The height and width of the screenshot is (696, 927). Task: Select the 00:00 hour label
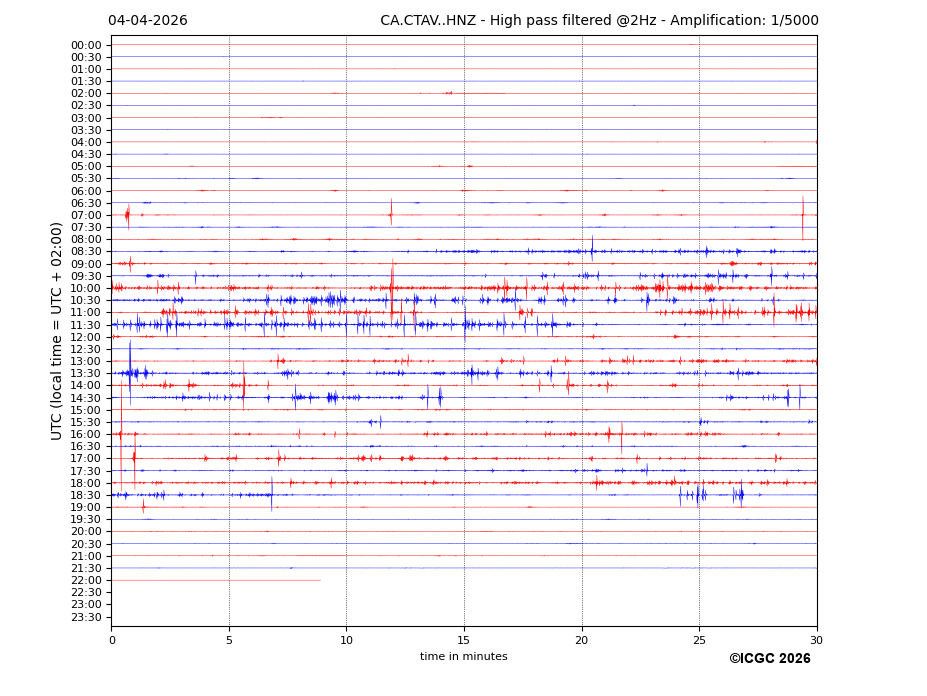click(x=86, y=45)
